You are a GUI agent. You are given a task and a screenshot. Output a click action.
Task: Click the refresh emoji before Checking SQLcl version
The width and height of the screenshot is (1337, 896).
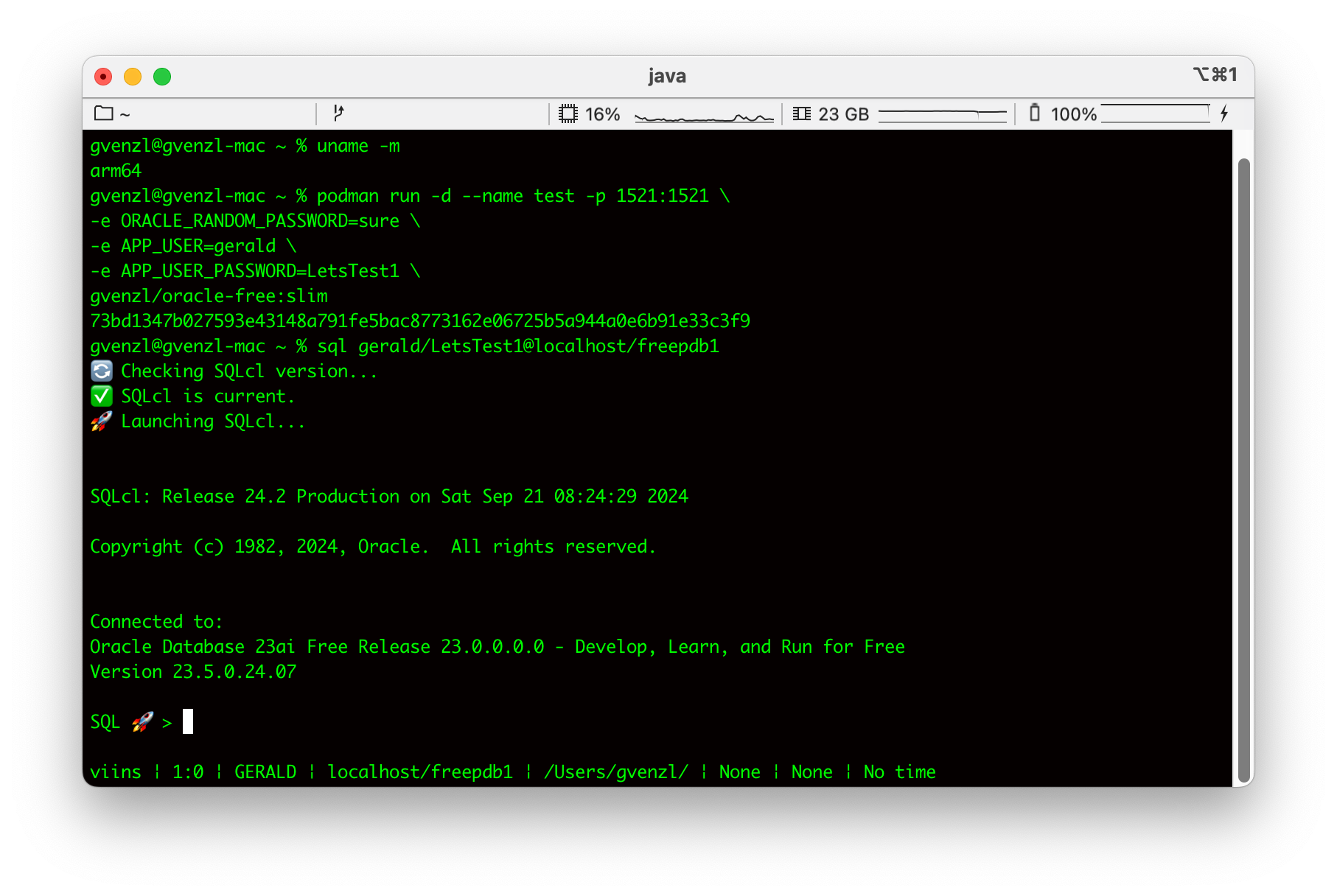[x=102, y=371]
